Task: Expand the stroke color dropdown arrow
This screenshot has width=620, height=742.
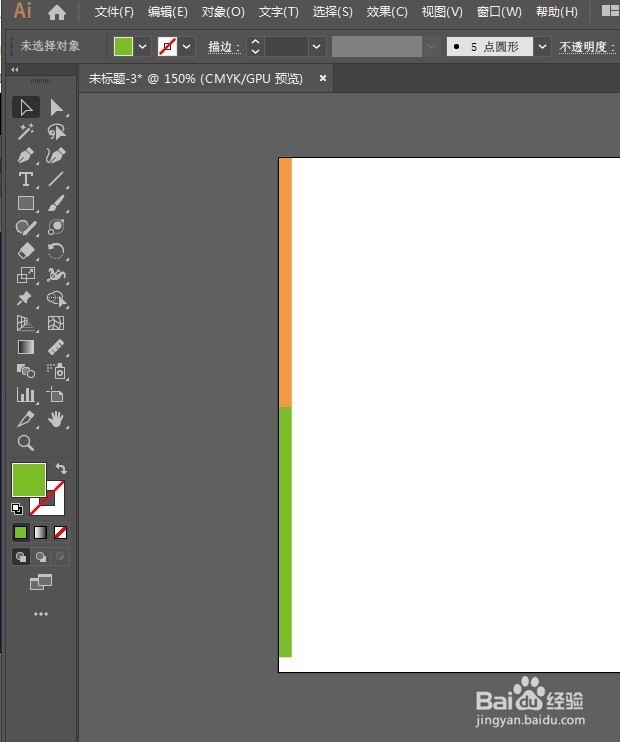Action: click(186, 46)
